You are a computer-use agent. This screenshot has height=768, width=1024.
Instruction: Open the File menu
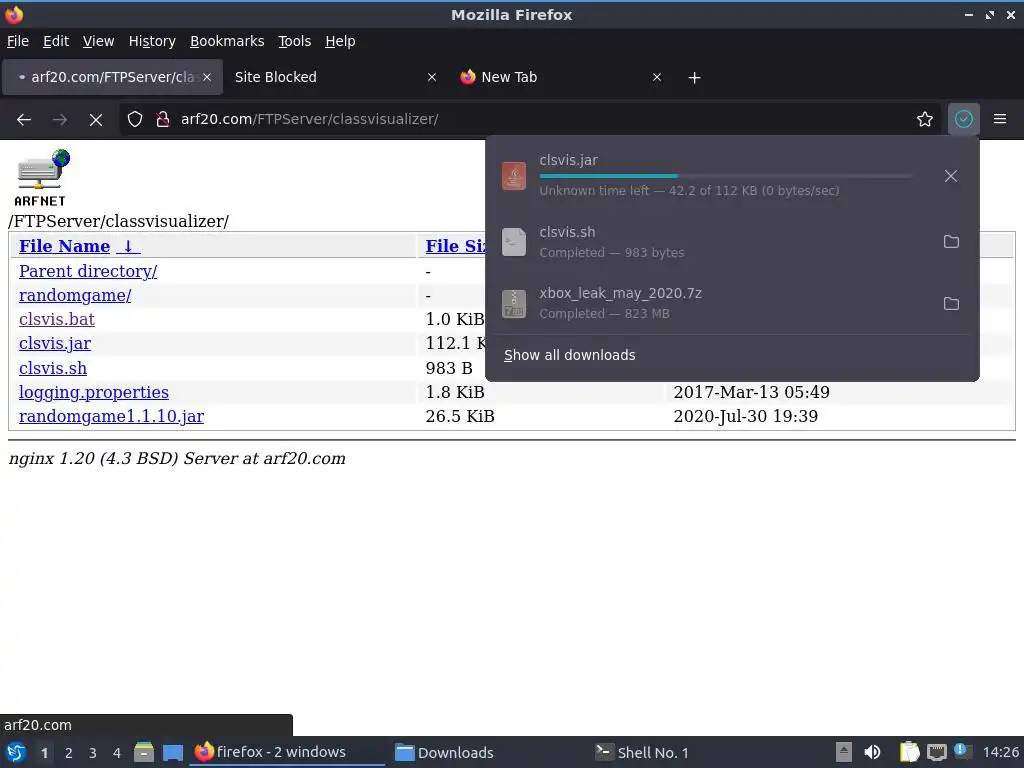point(18,41)
